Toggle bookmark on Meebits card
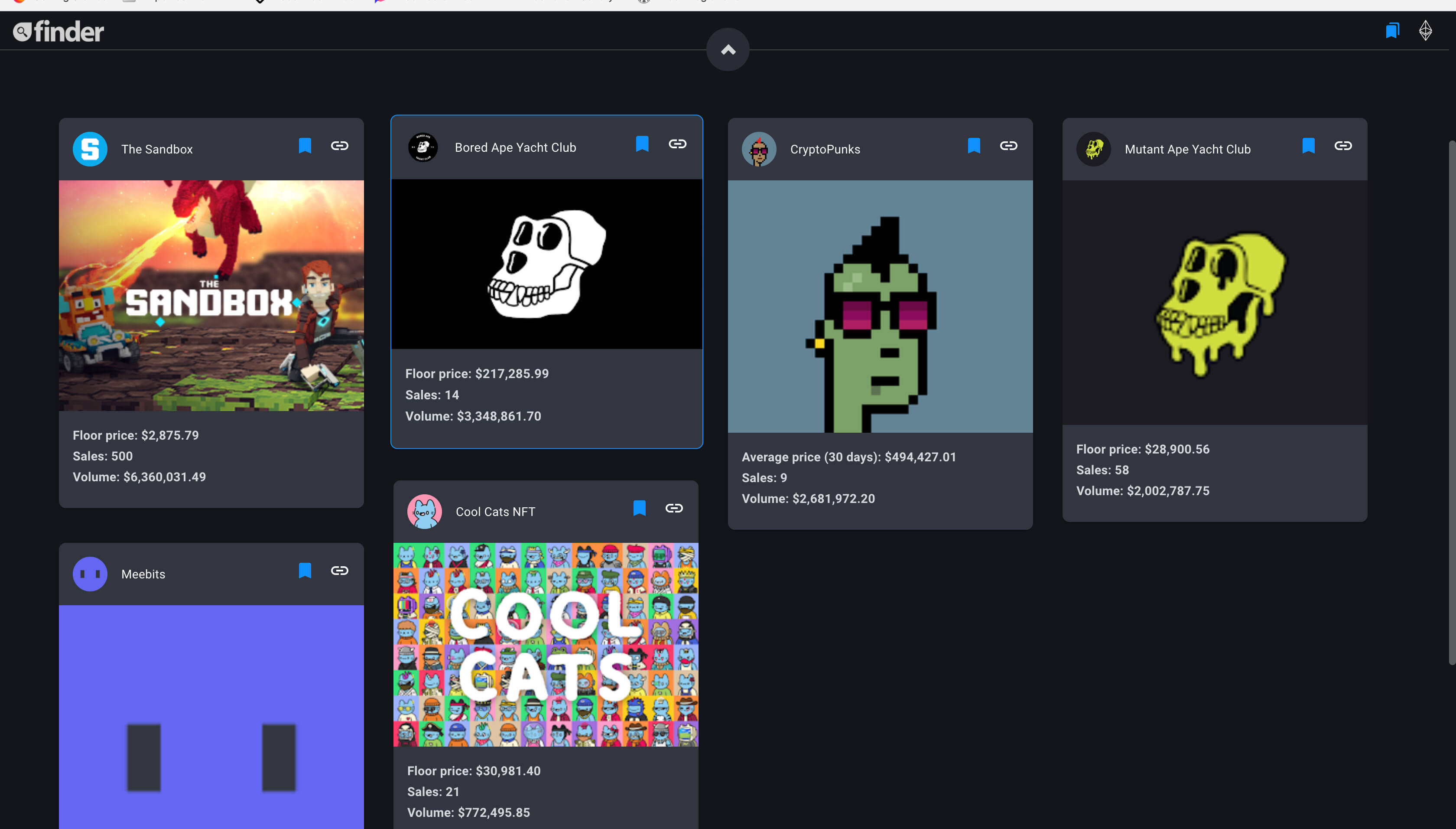This screenshot has height=829, width=1456. (x=305, y=571)
